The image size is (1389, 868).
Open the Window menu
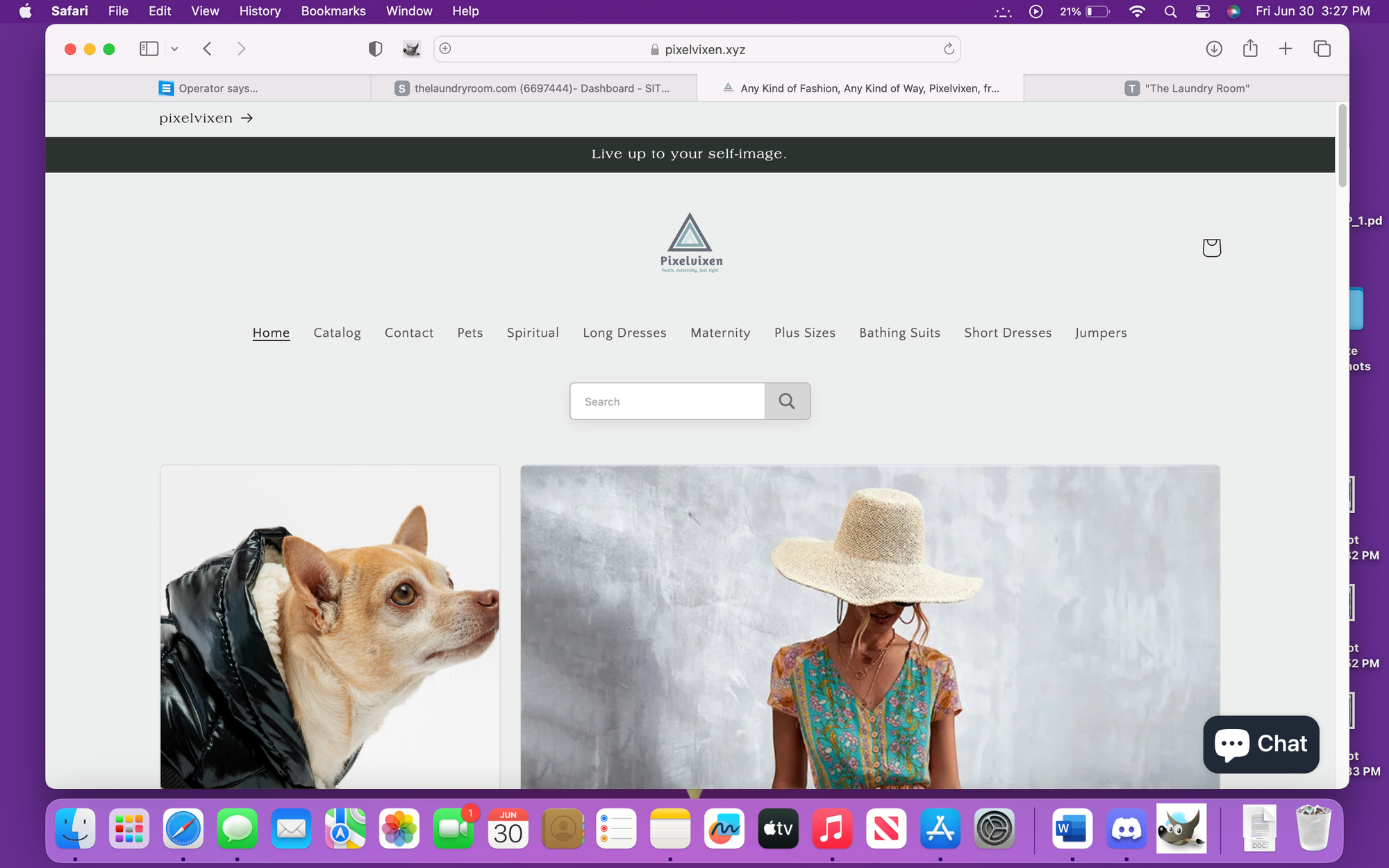coord(409,11)
